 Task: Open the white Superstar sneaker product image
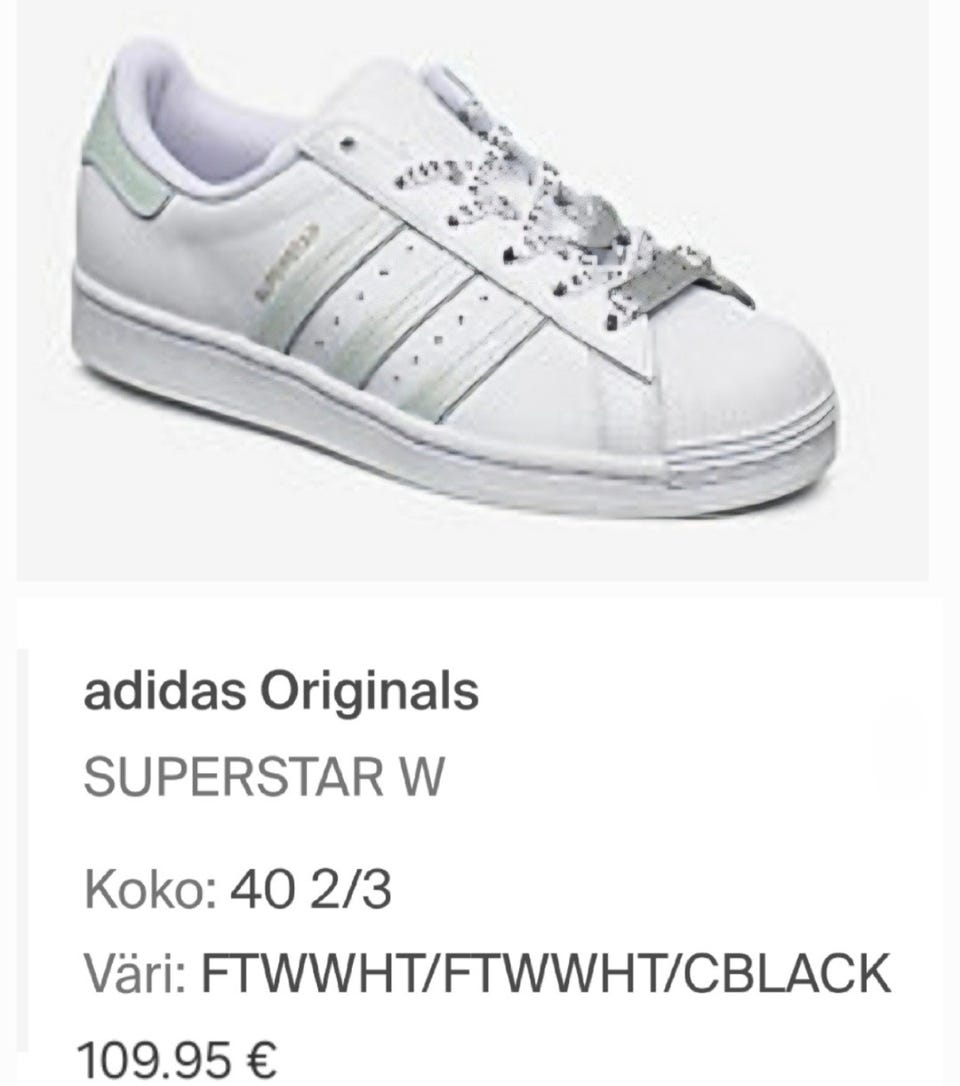click(x=472, y=290)
